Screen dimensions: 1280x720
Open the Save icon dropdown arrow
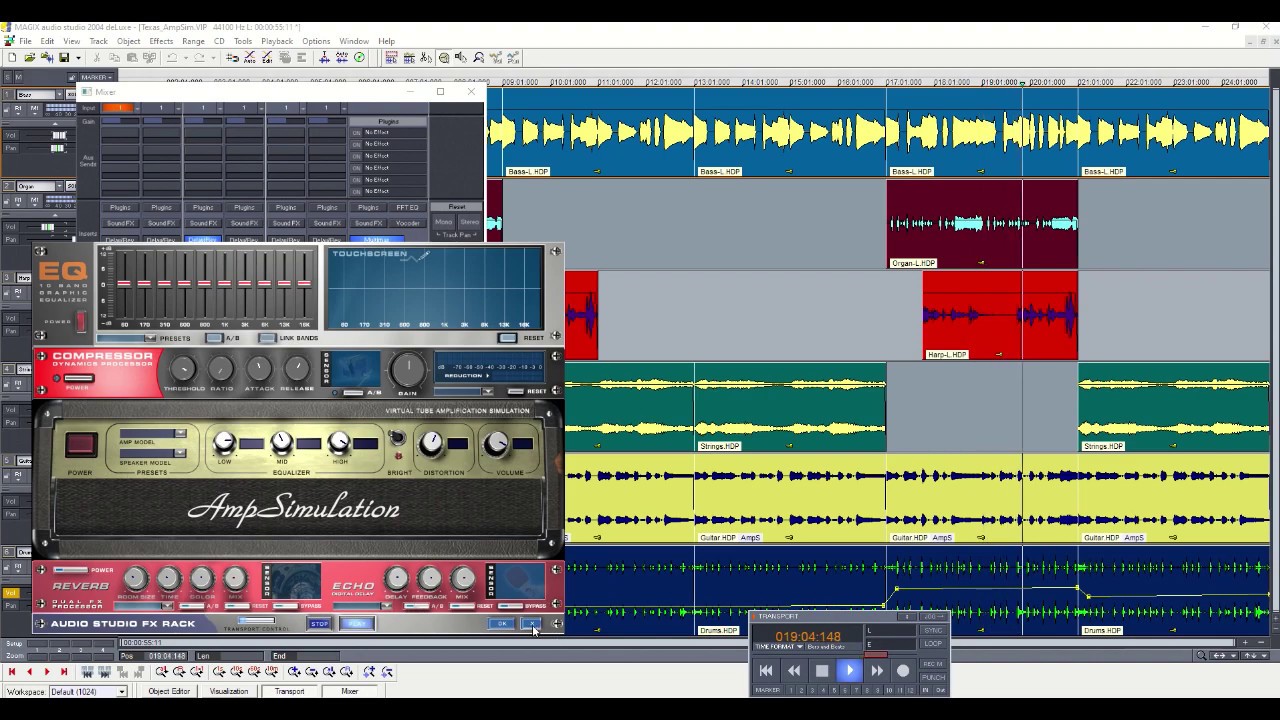click(78, 58)
